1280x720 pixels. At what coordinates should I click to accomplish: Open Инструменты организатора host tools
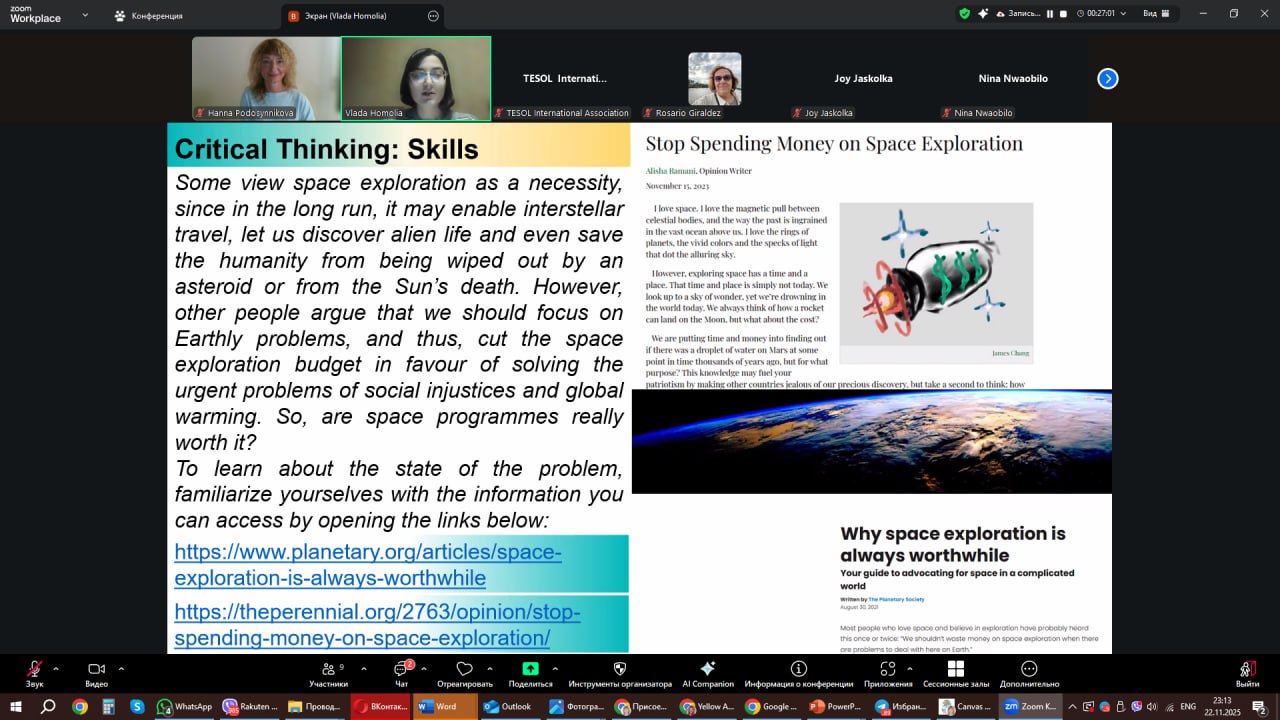[x=619, y=669]
